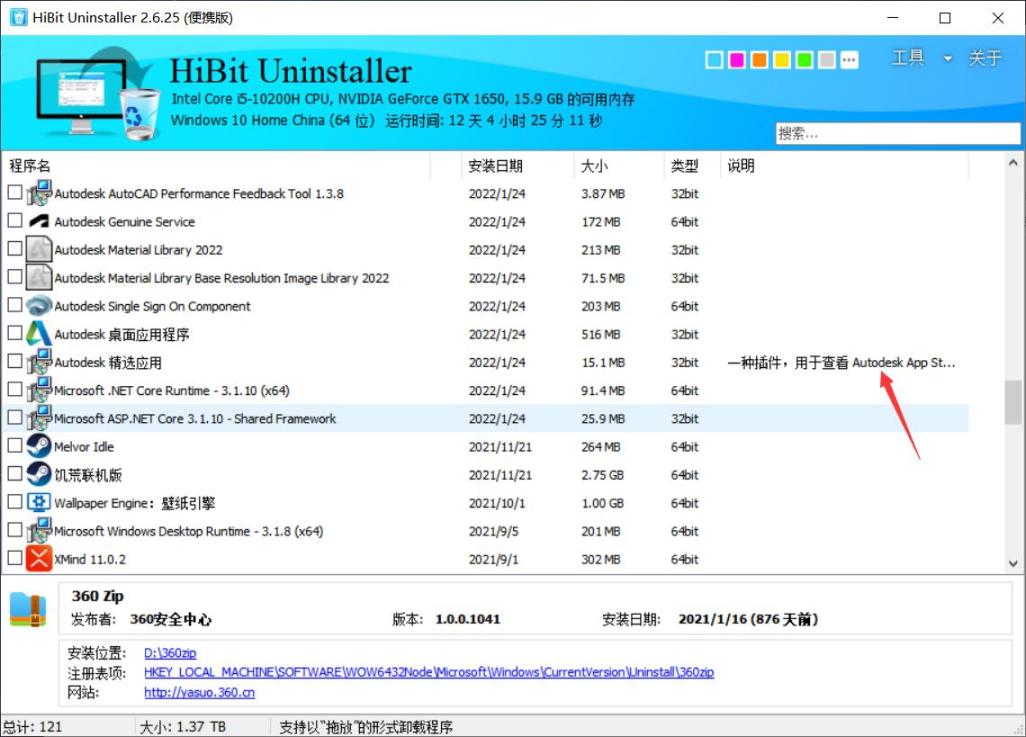Open the 关于 menu
1026x737 pixels.
pyautogui.click(x=985, y=58)
